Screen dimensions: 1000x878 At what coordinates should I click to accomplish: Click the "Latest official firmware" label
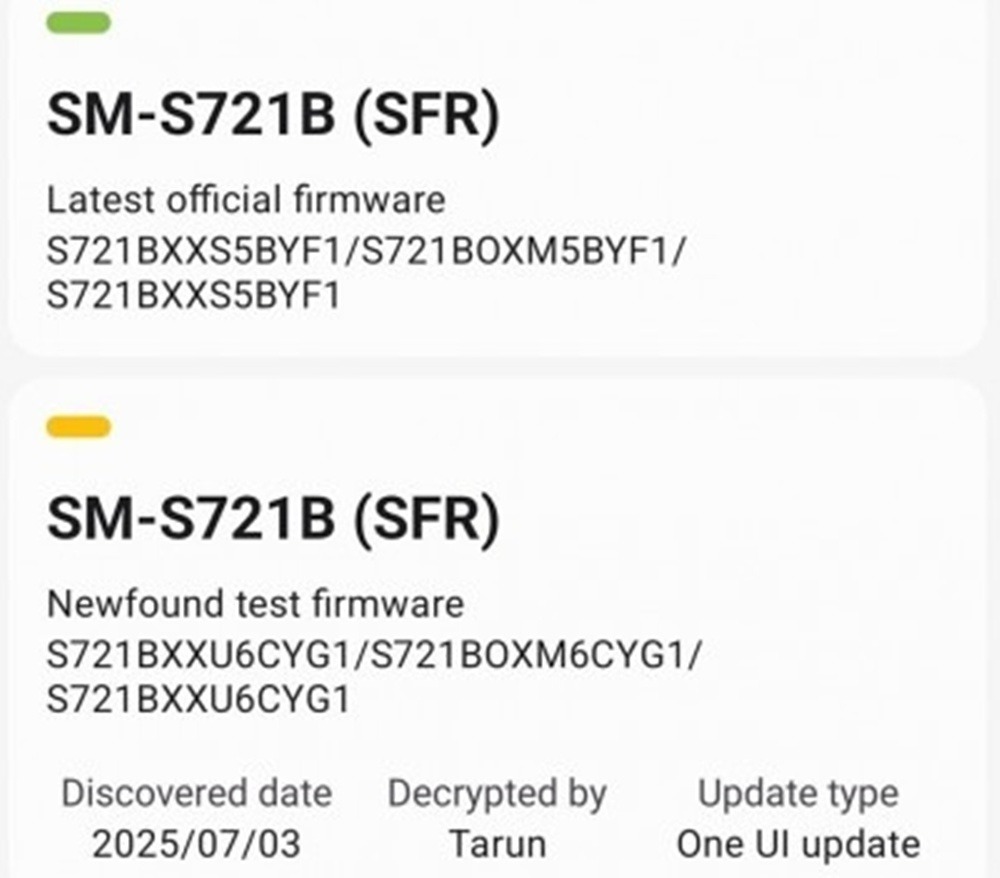pyautogui.click(x=246, y=200)
